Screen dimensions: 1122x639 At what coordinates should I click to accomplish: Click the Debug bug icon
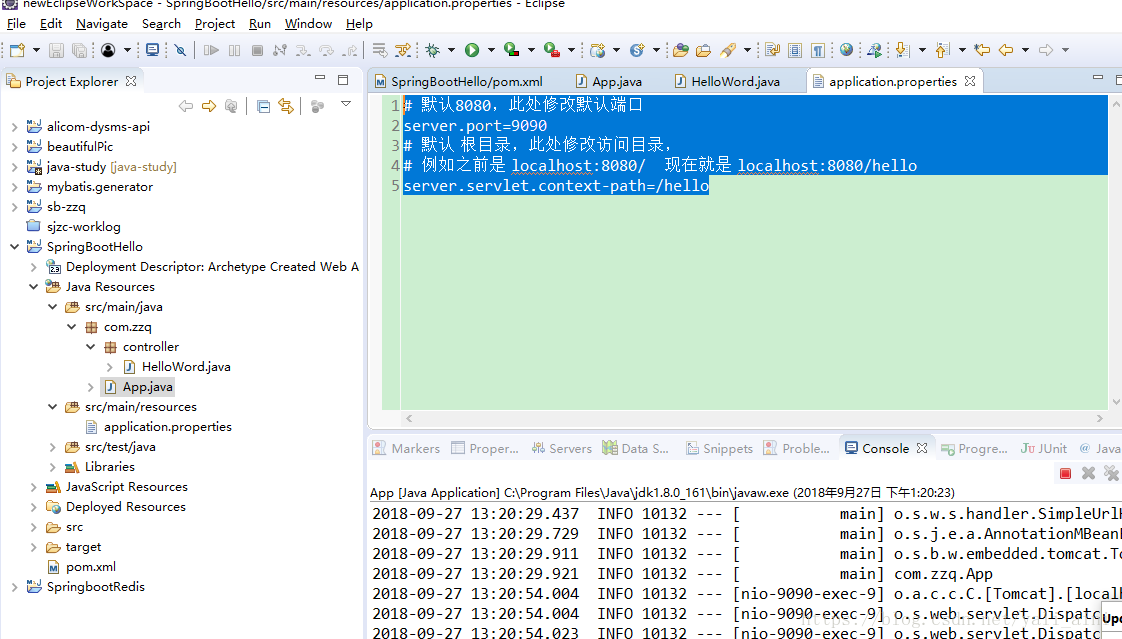tap(432, 50)
